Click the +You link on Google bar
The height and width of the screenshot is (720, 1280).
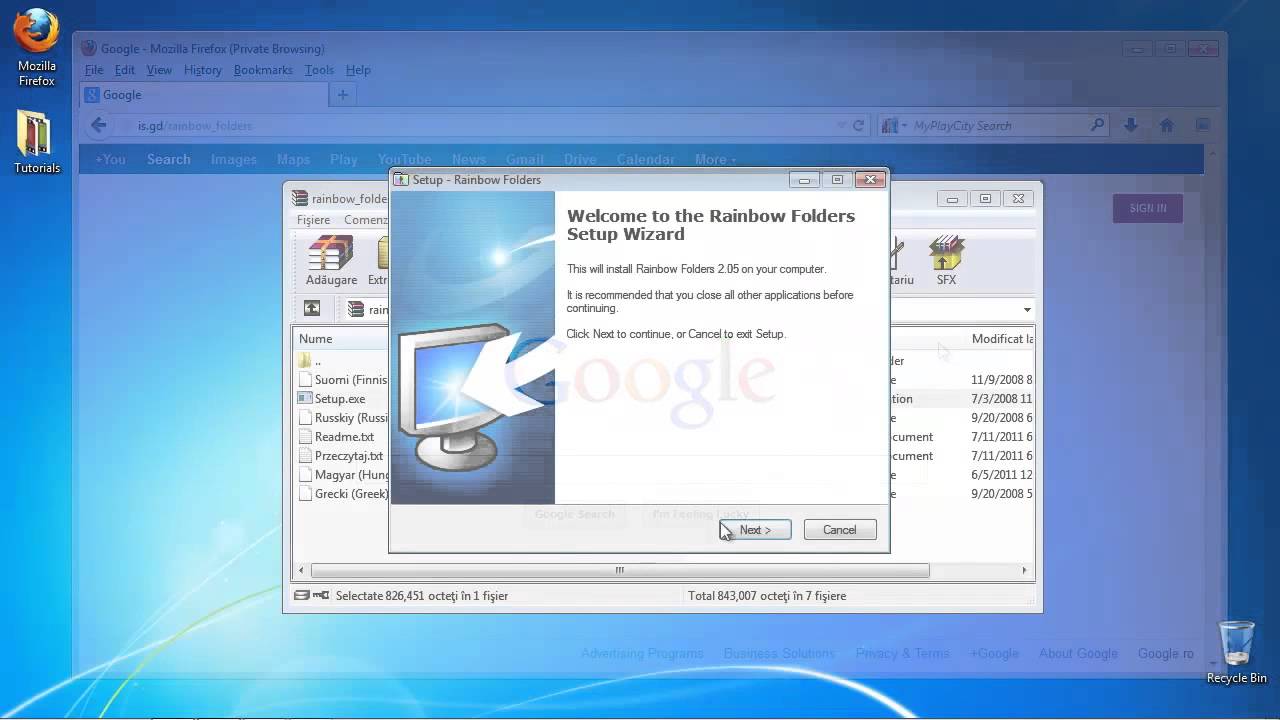(x=110, y=160)
